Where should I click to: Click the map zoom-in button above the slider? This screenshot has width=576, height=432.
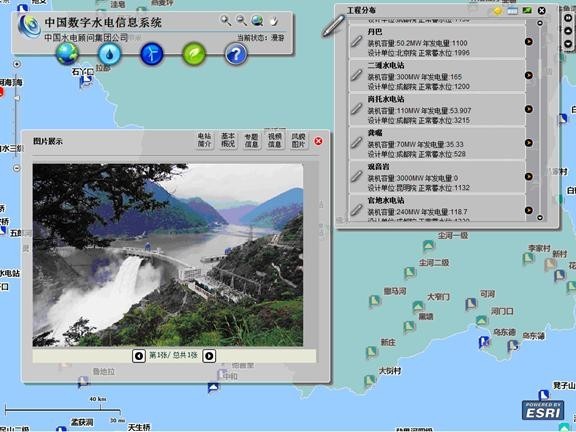click(17, 64)
